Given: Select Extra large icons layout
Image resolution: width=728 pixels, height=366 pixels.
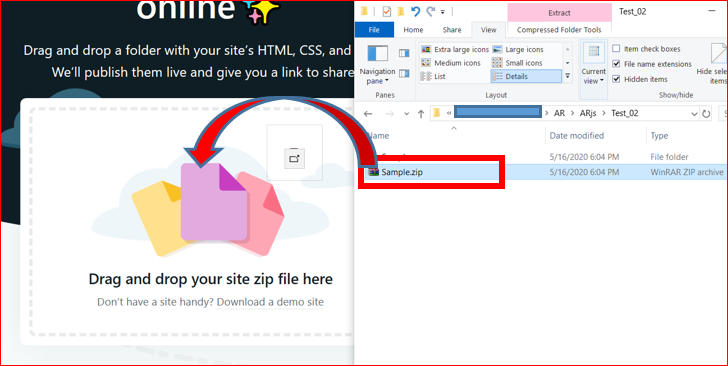Looking at the screenshot, I should (455, 49).
